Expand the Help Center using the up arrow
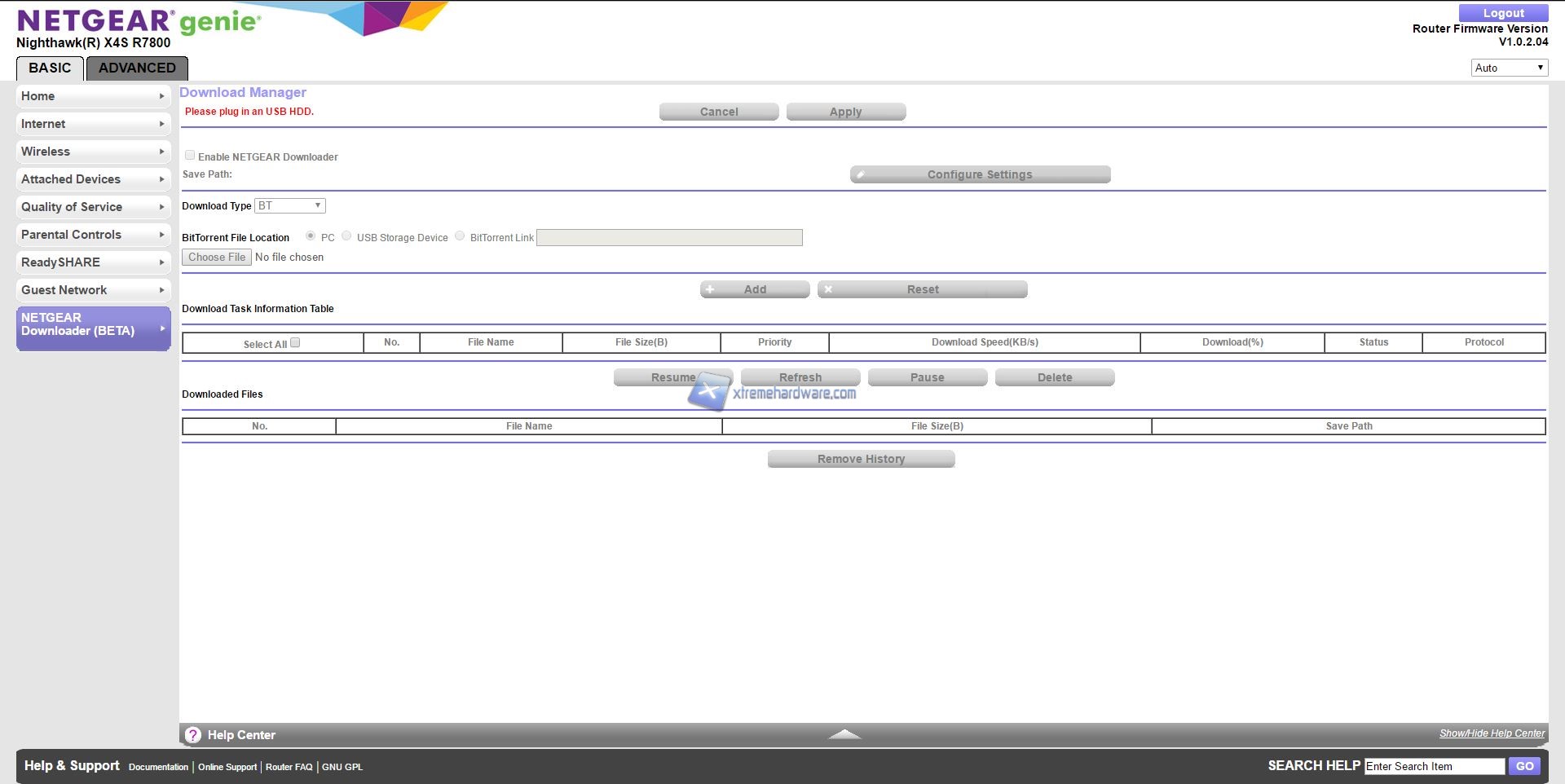Image resolution: width=1565 pixels, height=784 pixels. pyautogui.click(x=844, y=734)
